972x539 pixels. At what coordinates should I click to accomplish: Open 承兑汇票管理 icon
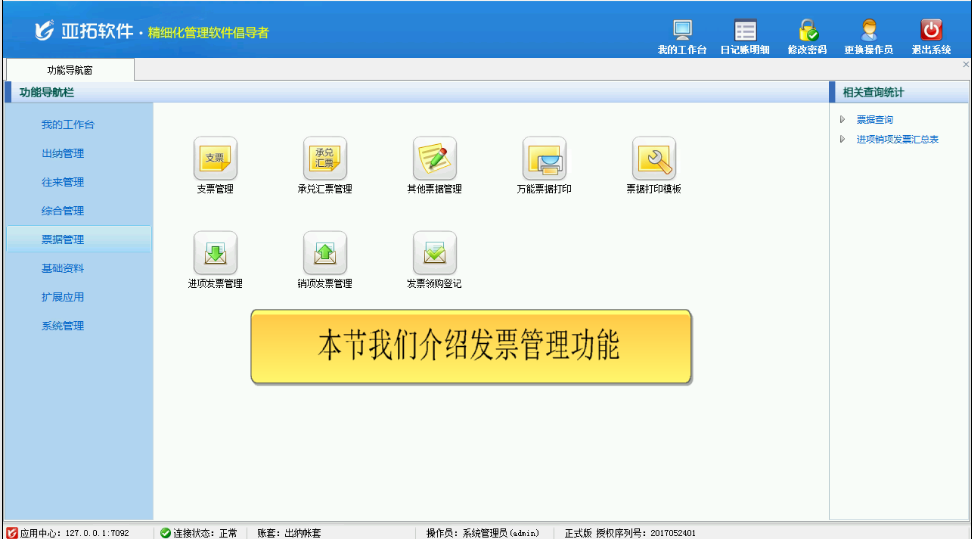pos(325,159)
